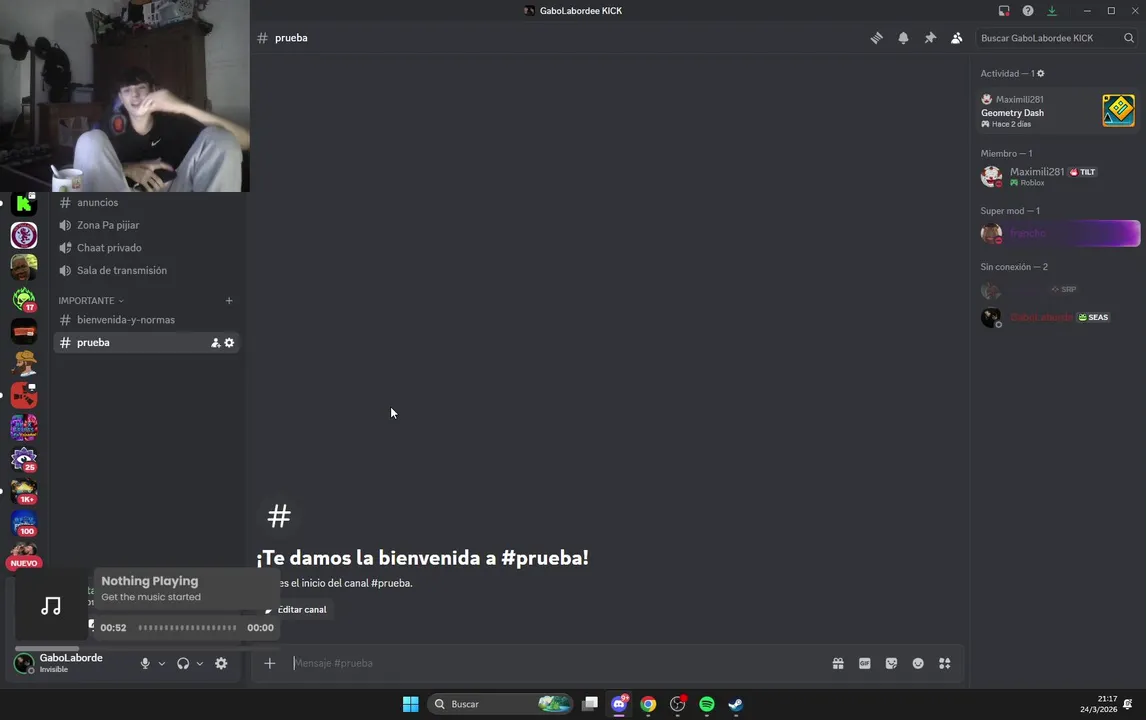Select the anuncios text channel
The width and height of the screenshot is (1146, 720).
146,202
